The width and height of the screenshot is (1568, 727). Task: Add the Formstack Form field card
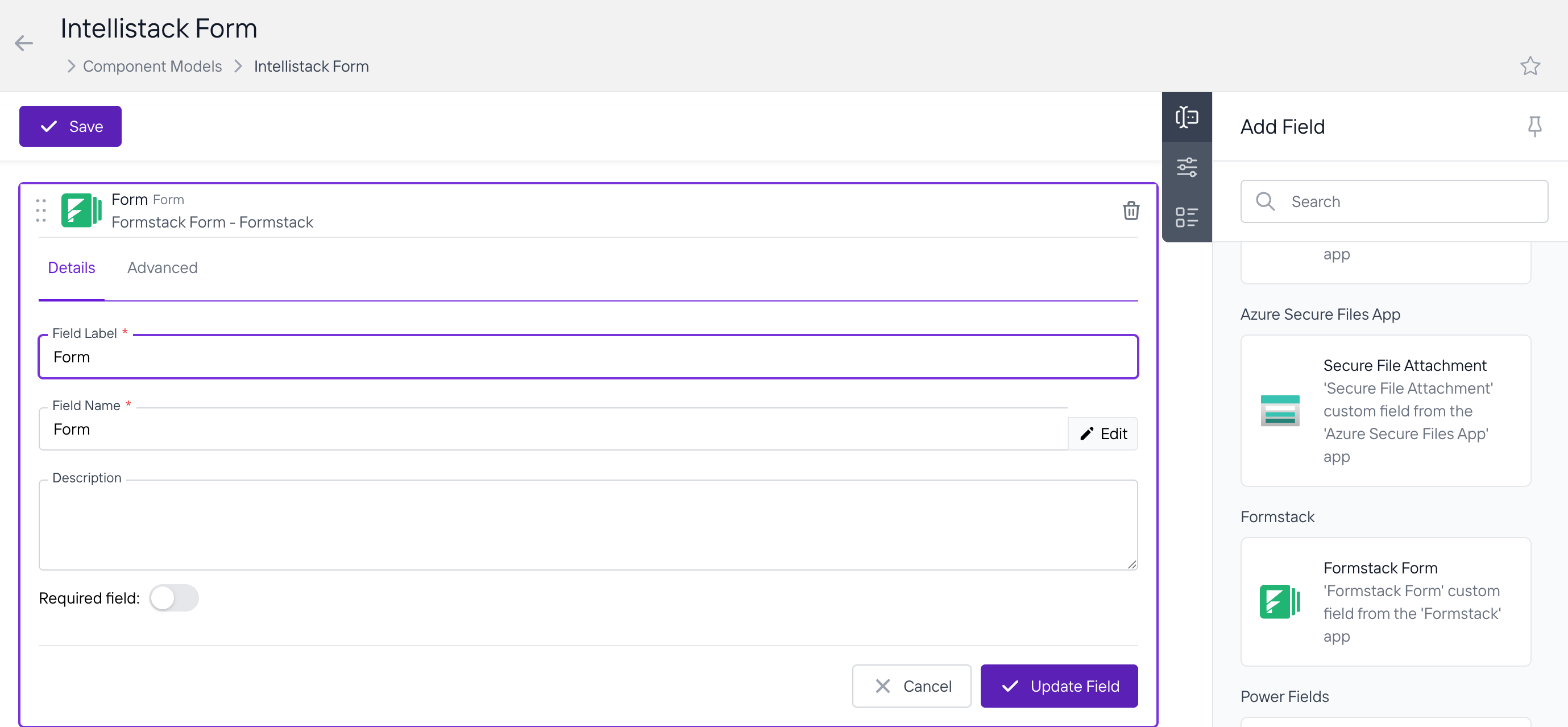1386,602
